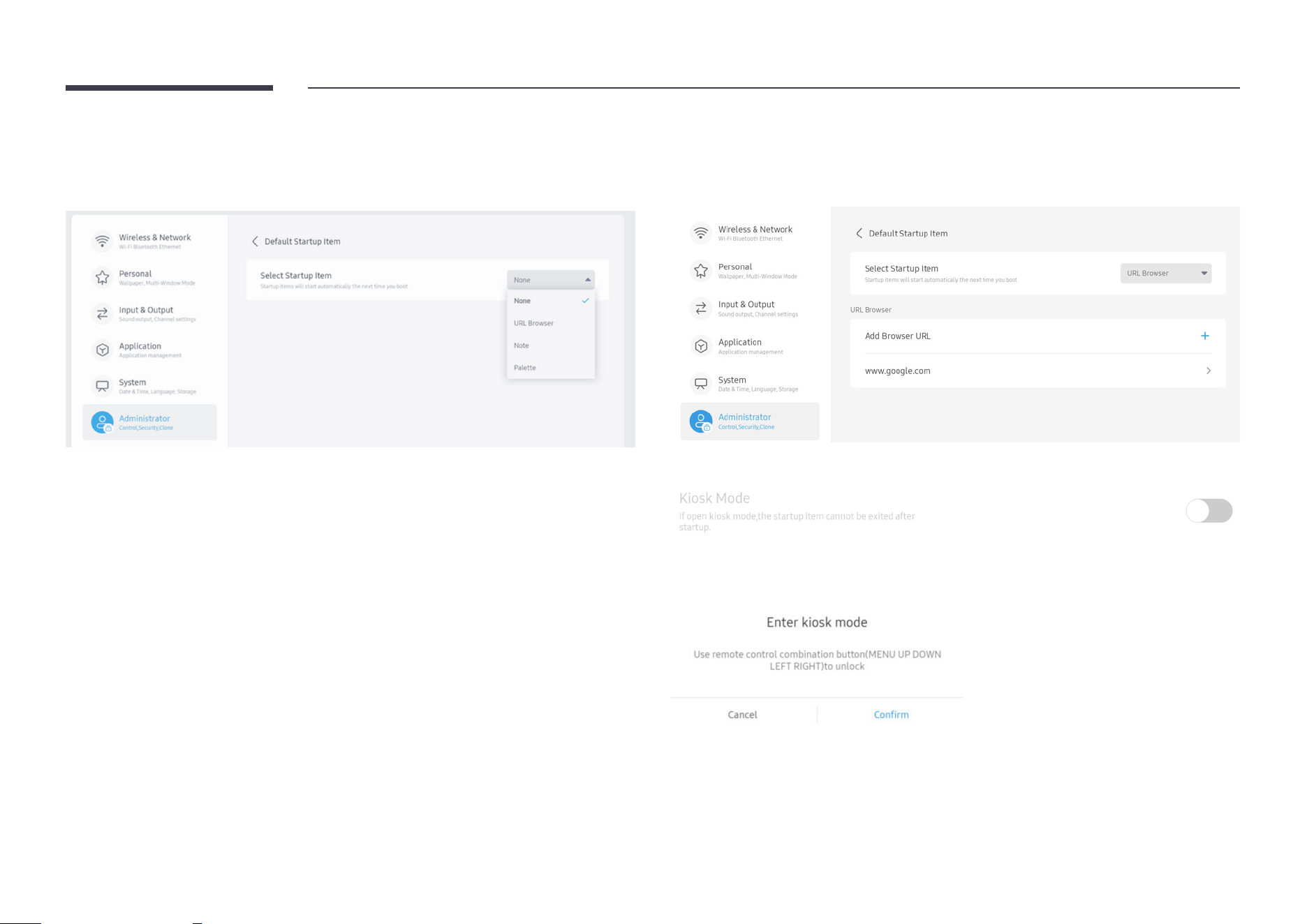This screenshot has height=924, width=1307.
Task: Click Cancel in kiosk mode dialog
Action: coord(742,715)
